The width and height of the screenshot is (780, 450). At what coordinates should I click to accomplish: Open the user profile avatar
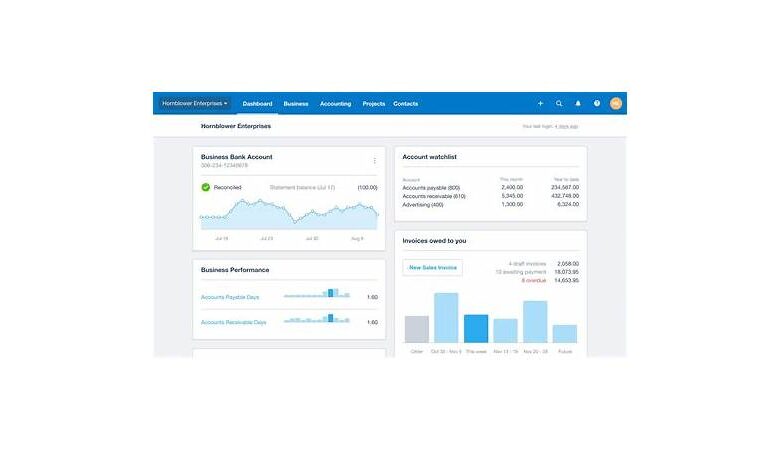(x=616, y=103)
